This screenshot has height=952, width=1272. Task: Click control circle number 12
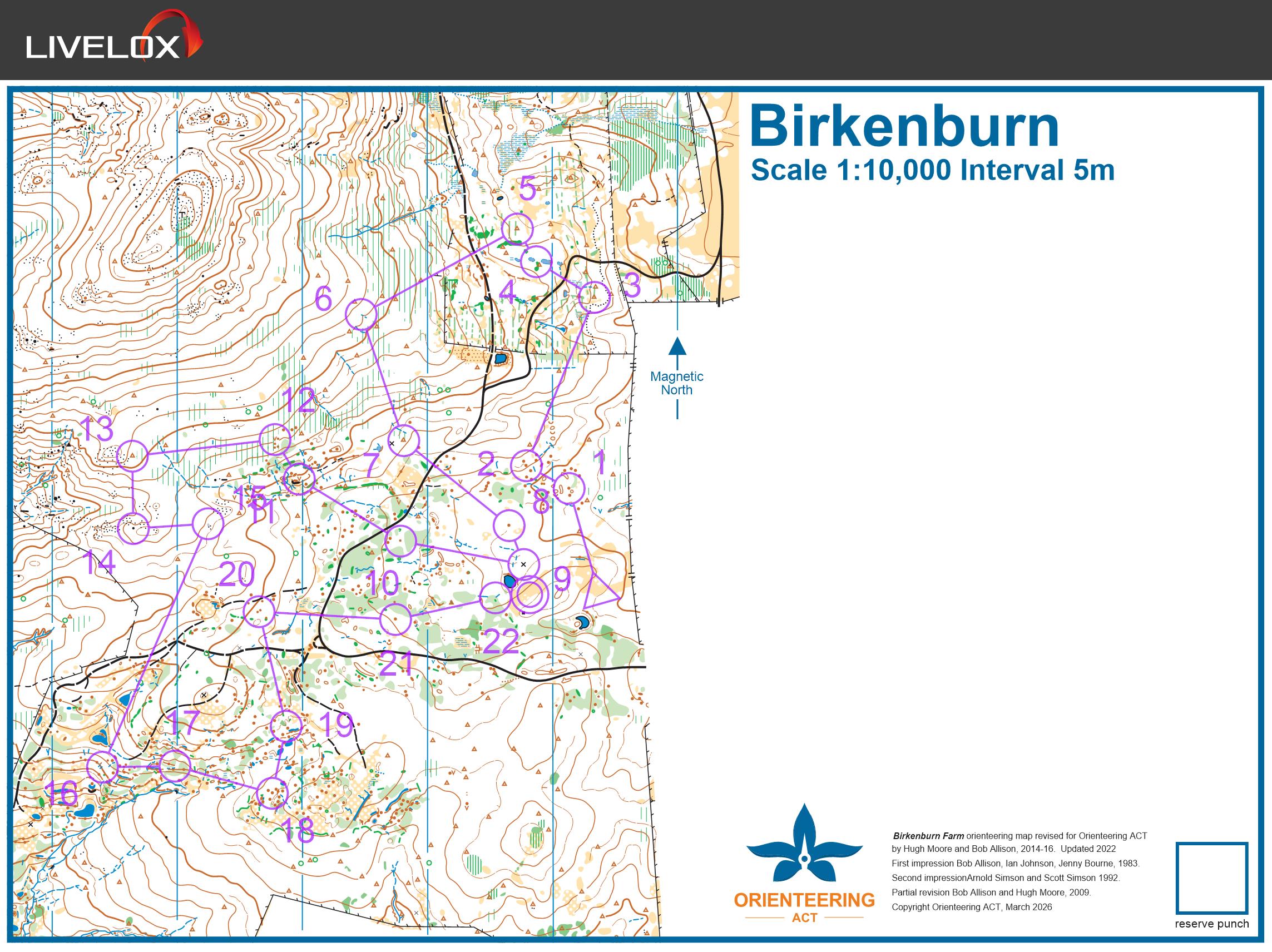[274, 440]
